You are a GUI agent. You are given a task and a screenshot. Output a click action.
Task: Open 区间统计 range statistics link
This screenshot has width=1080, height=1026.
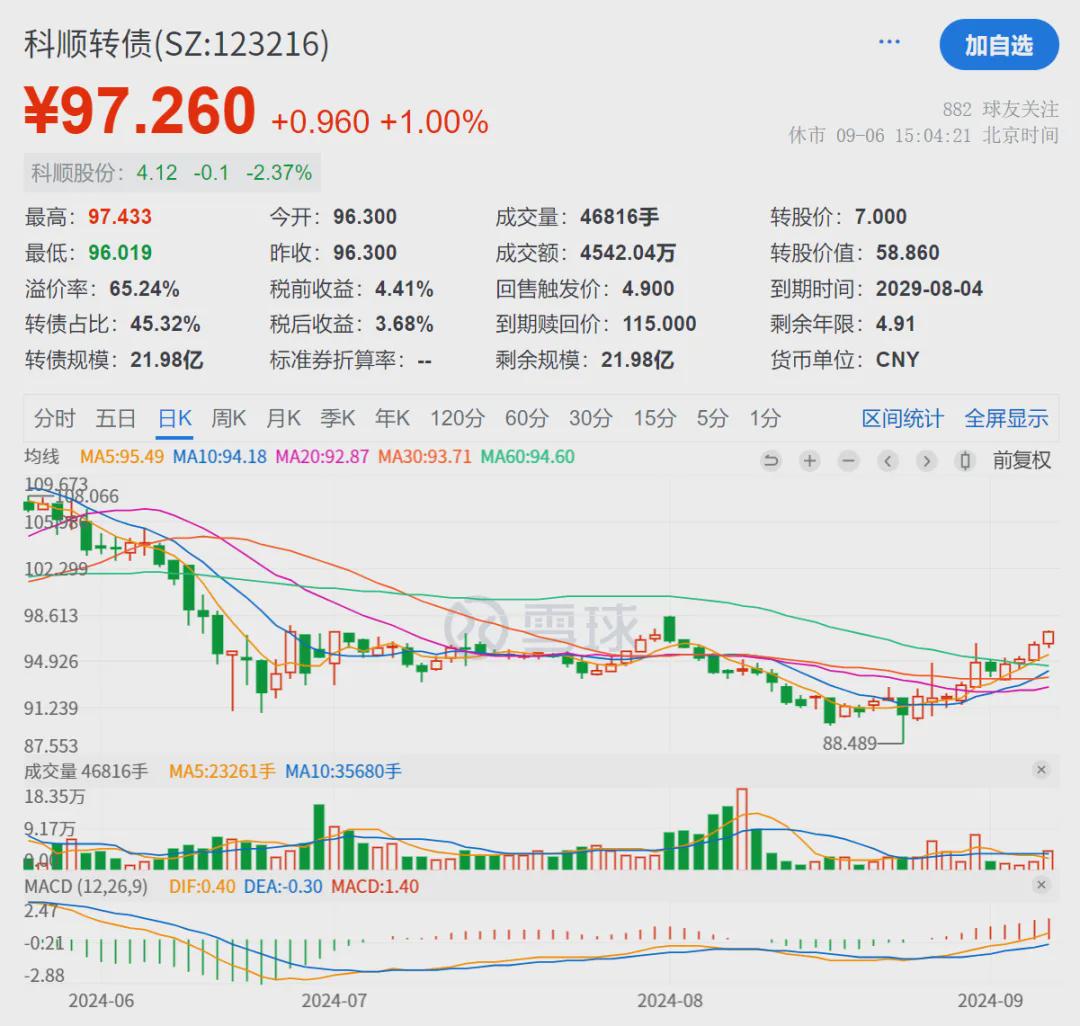pyautogui.click(x=902, y=418)
